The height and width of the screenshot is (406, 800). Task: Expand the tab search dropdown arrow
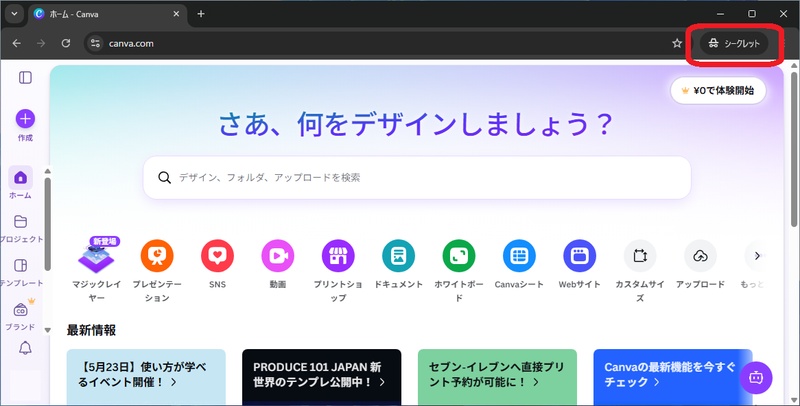[x=14, y=14]
